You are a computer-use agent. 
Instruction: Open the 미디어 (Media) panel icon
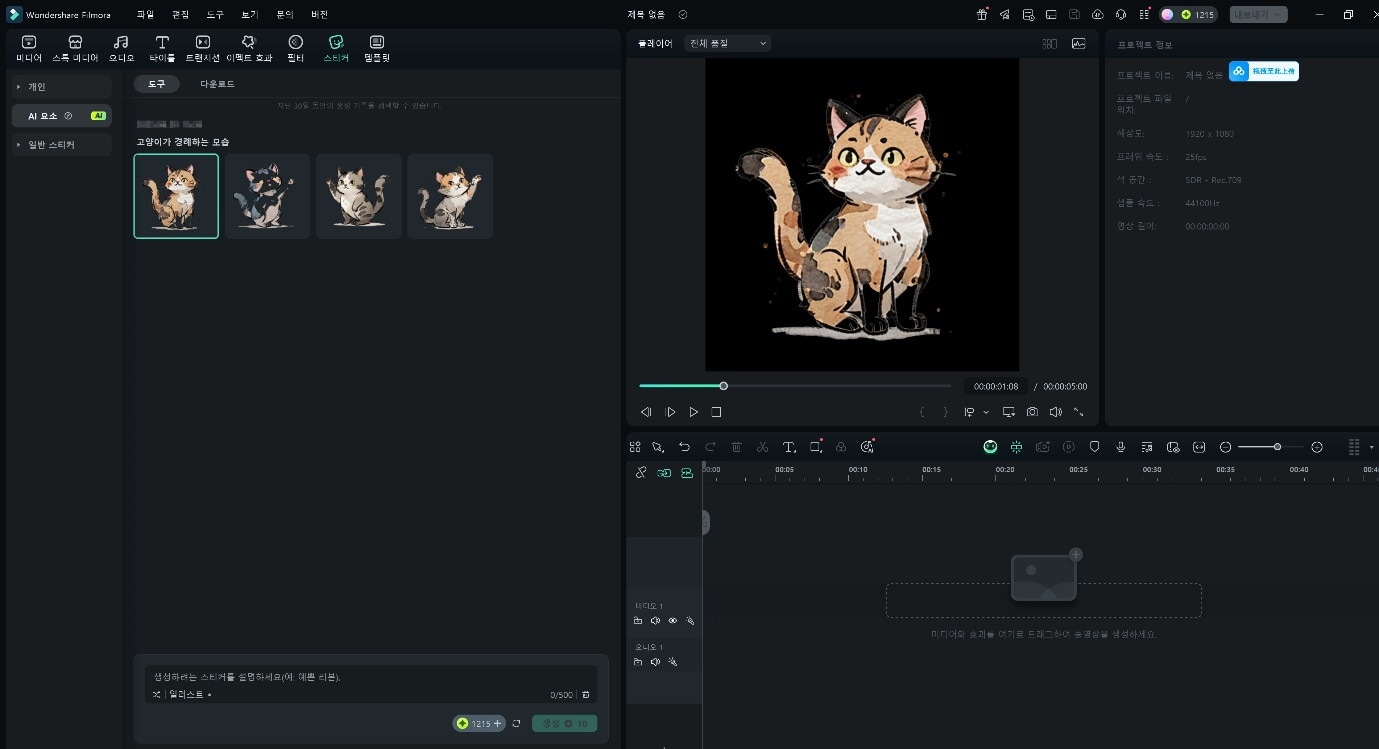(x=29, y=48)
